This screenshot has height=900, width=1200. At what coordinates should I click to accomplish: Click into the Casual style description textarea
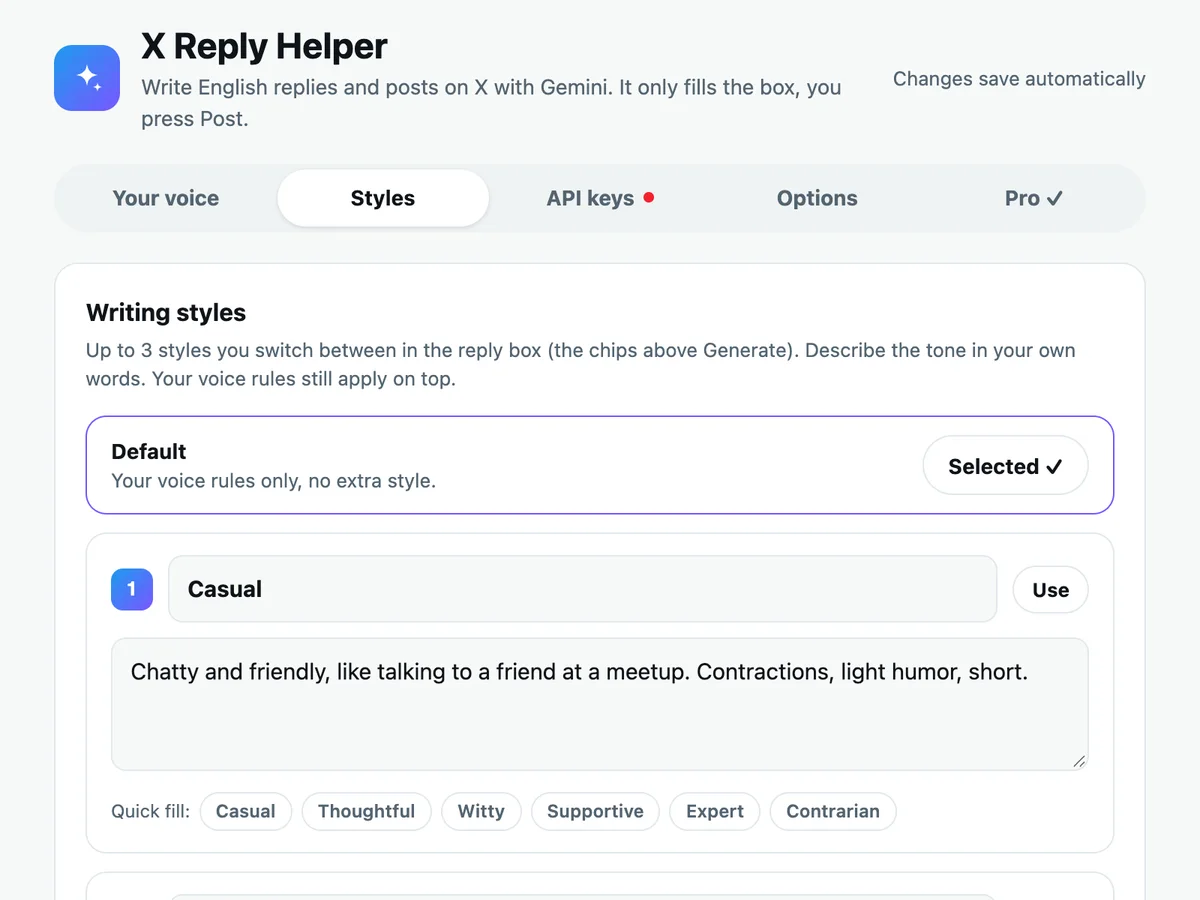[x=599, y=704]
